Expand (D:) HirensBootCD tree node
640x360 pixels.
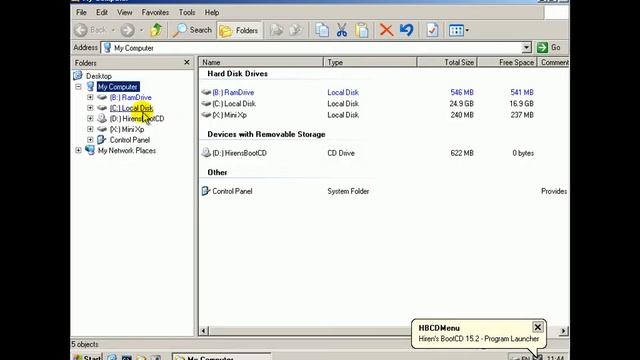[x=90, y=118]
